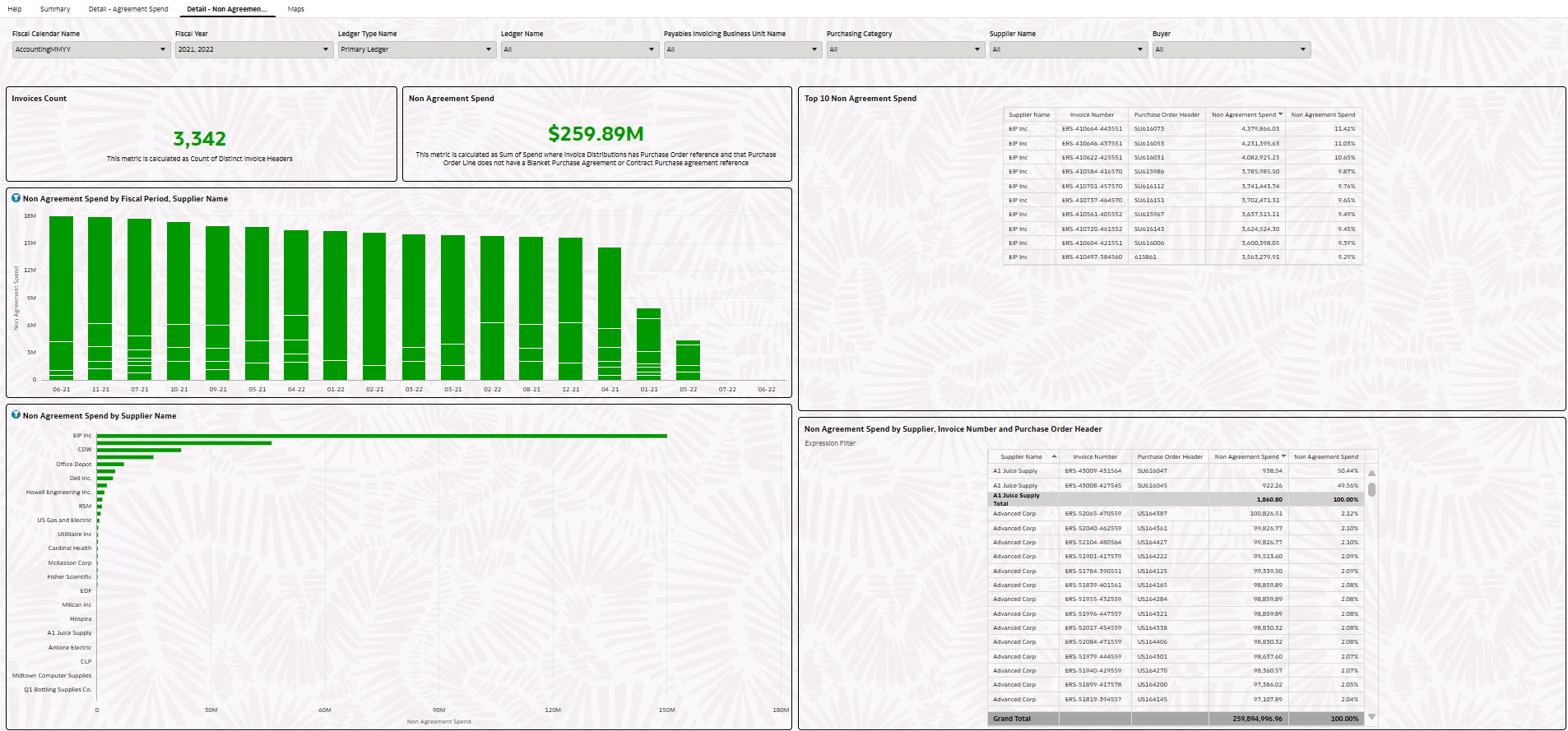Click the EIP Inc bar in supplier chart

382,436
